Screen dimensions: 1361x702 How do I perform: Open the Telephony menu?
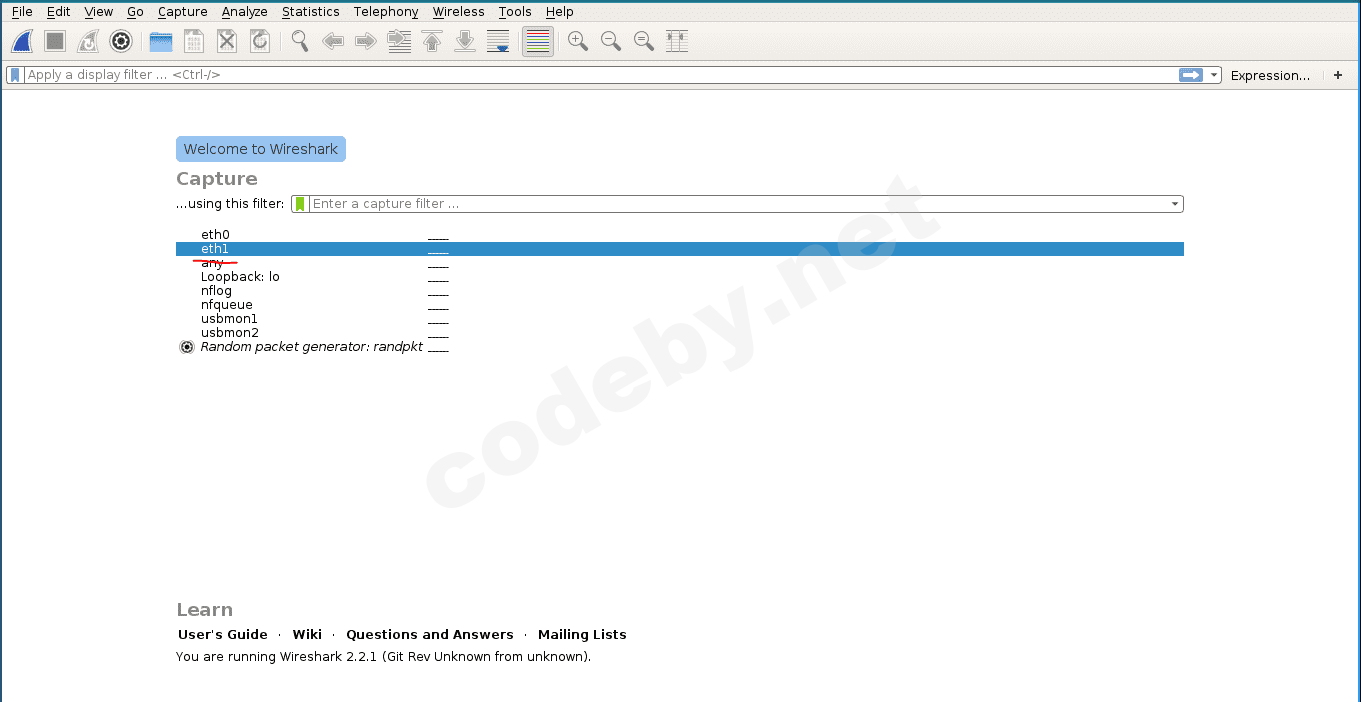pos(386,12)
